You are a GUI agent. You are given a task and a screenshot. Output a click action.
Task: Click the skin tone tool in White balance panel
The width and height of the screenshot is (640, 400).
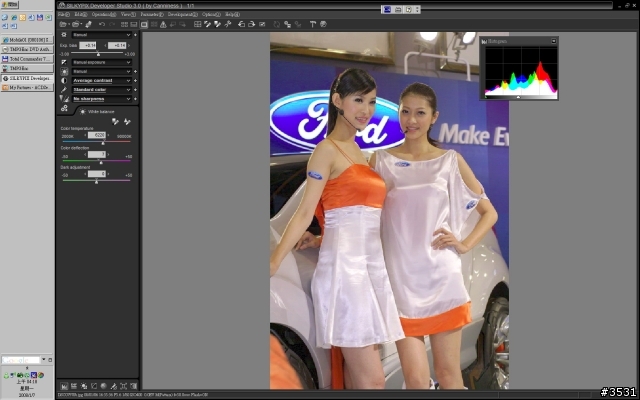(127, 122)
